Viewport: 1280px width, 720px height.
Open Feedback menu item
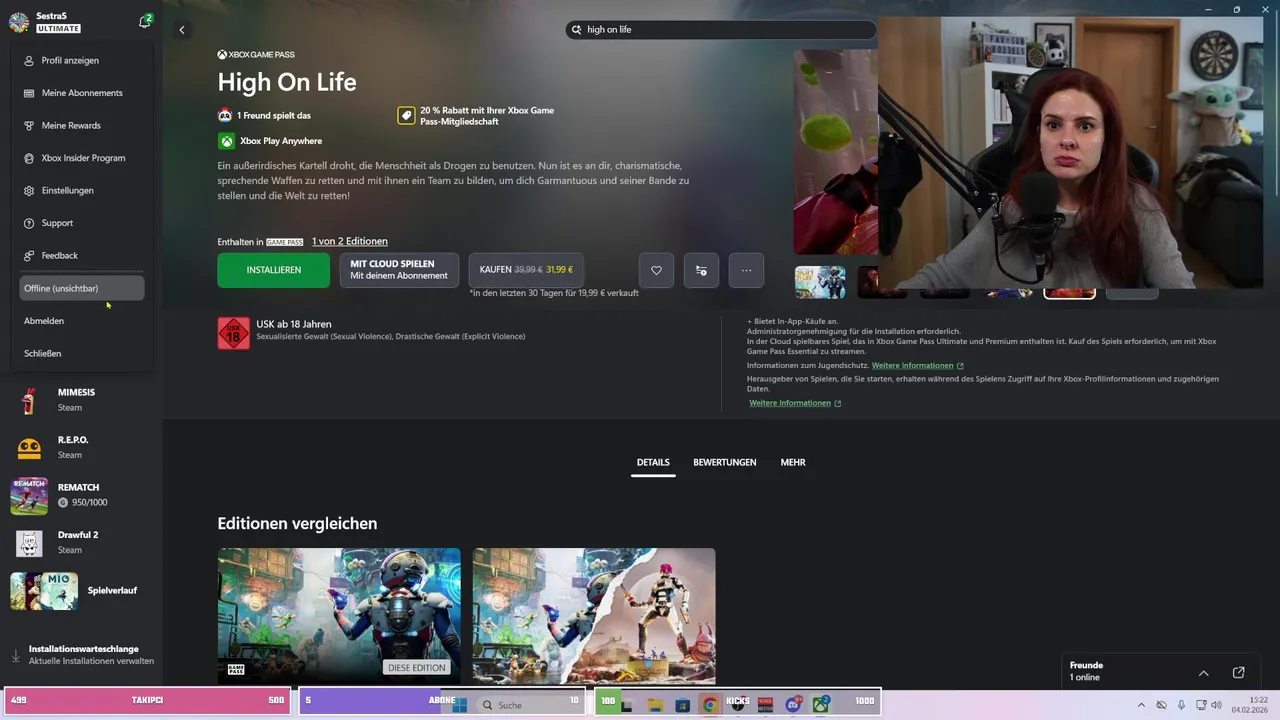(x=82, y=256)
